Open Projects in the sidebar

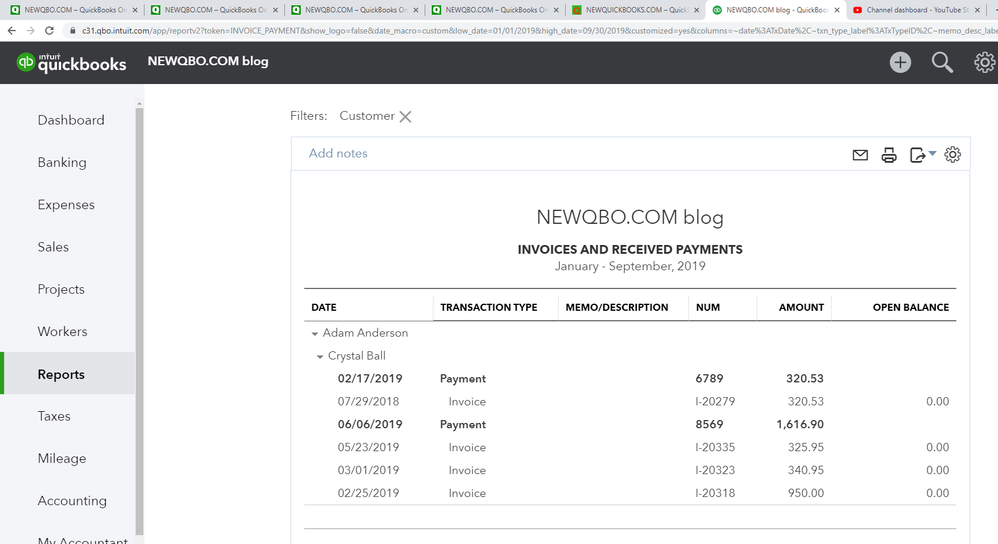[x=60, y=289]
